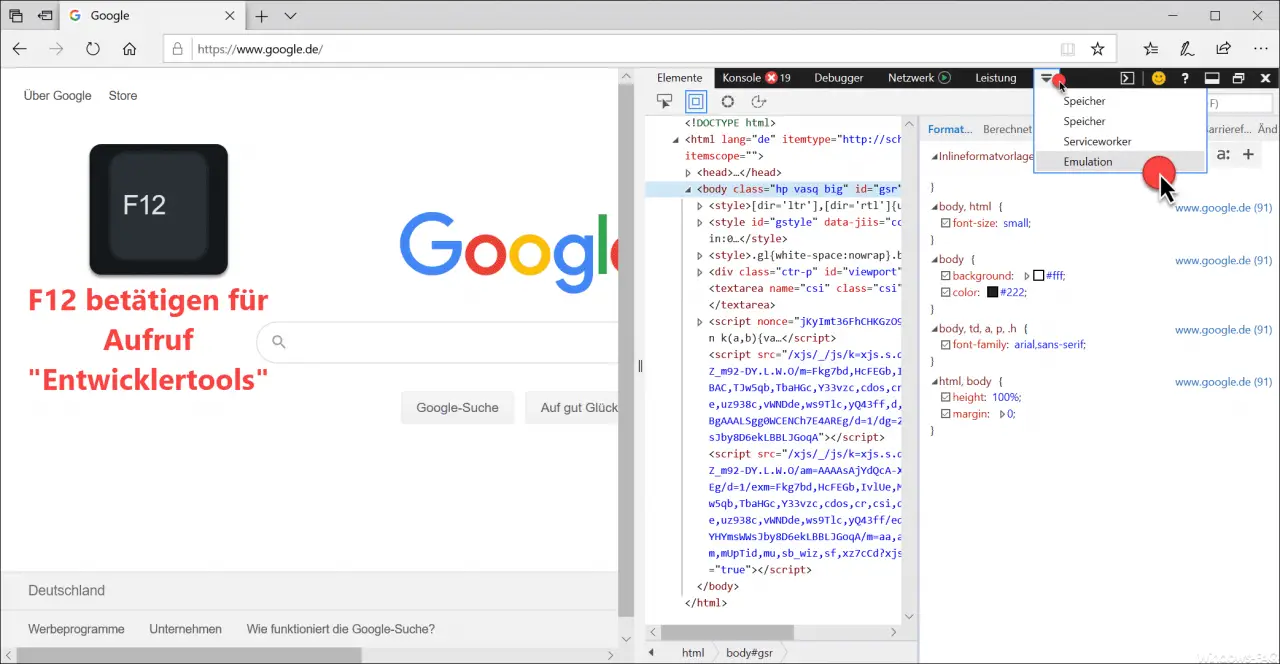Open the browser's three-dot settings menu
Screen dimensions: 1280x664
(x=1259, y=49)
